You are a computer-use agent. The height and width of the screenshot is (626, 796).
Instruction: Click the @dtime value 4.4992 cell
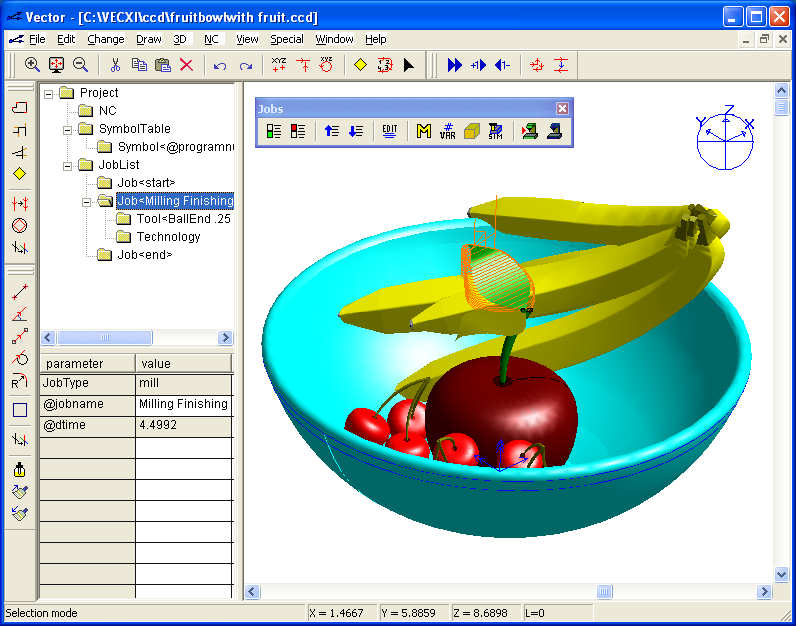(184, 425)
